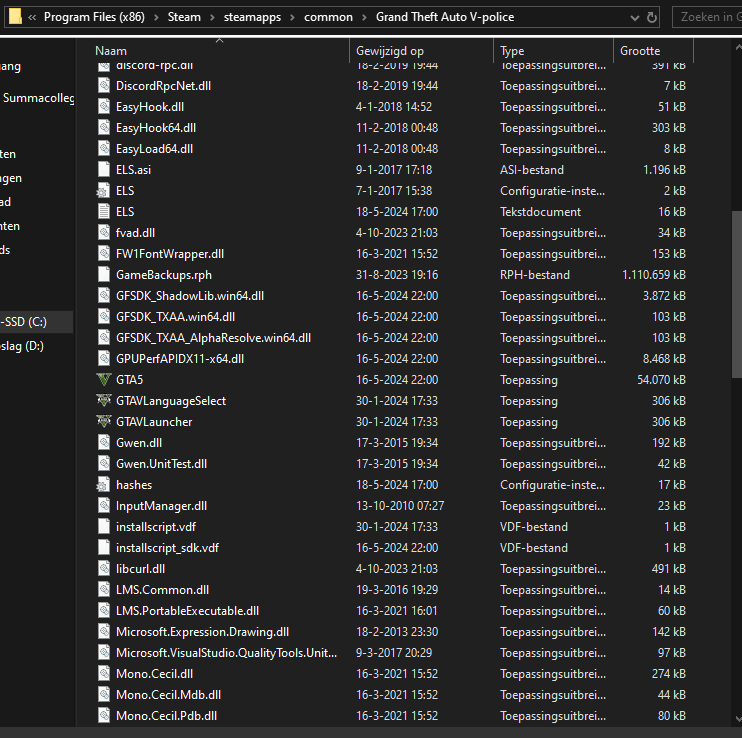Select the SSD (C:) drive in sidebar
742x738 pixels.
click(24, 322)
